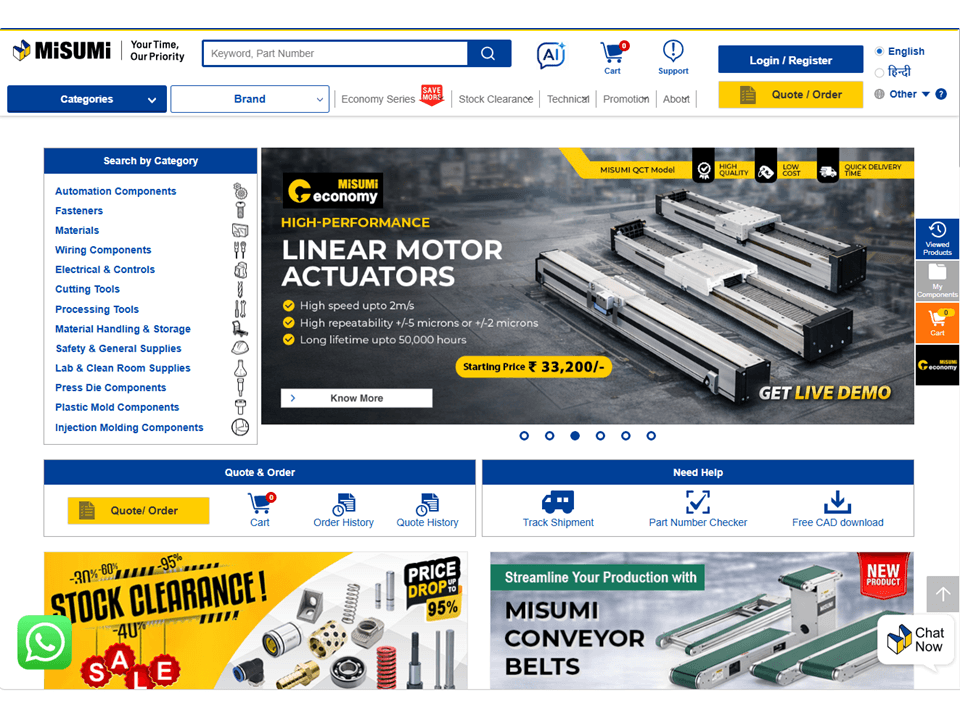Open the Support icon
Viewport: 960px width, 720px height.
point(673,58)
